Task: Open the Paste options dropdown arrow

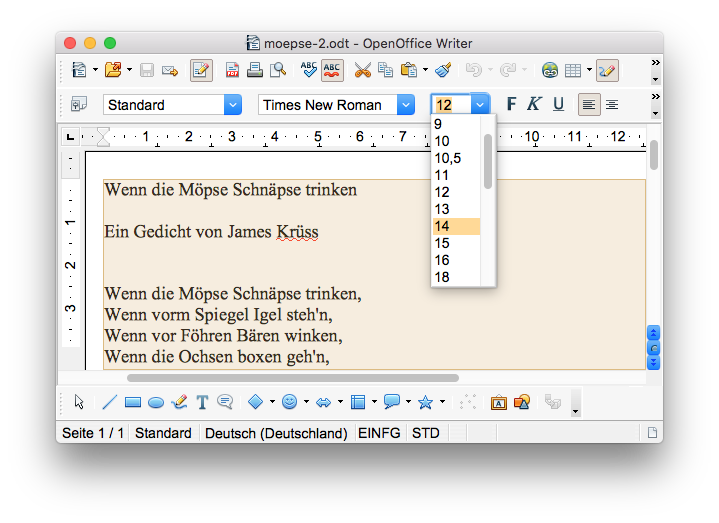Action: pos(426,70)
